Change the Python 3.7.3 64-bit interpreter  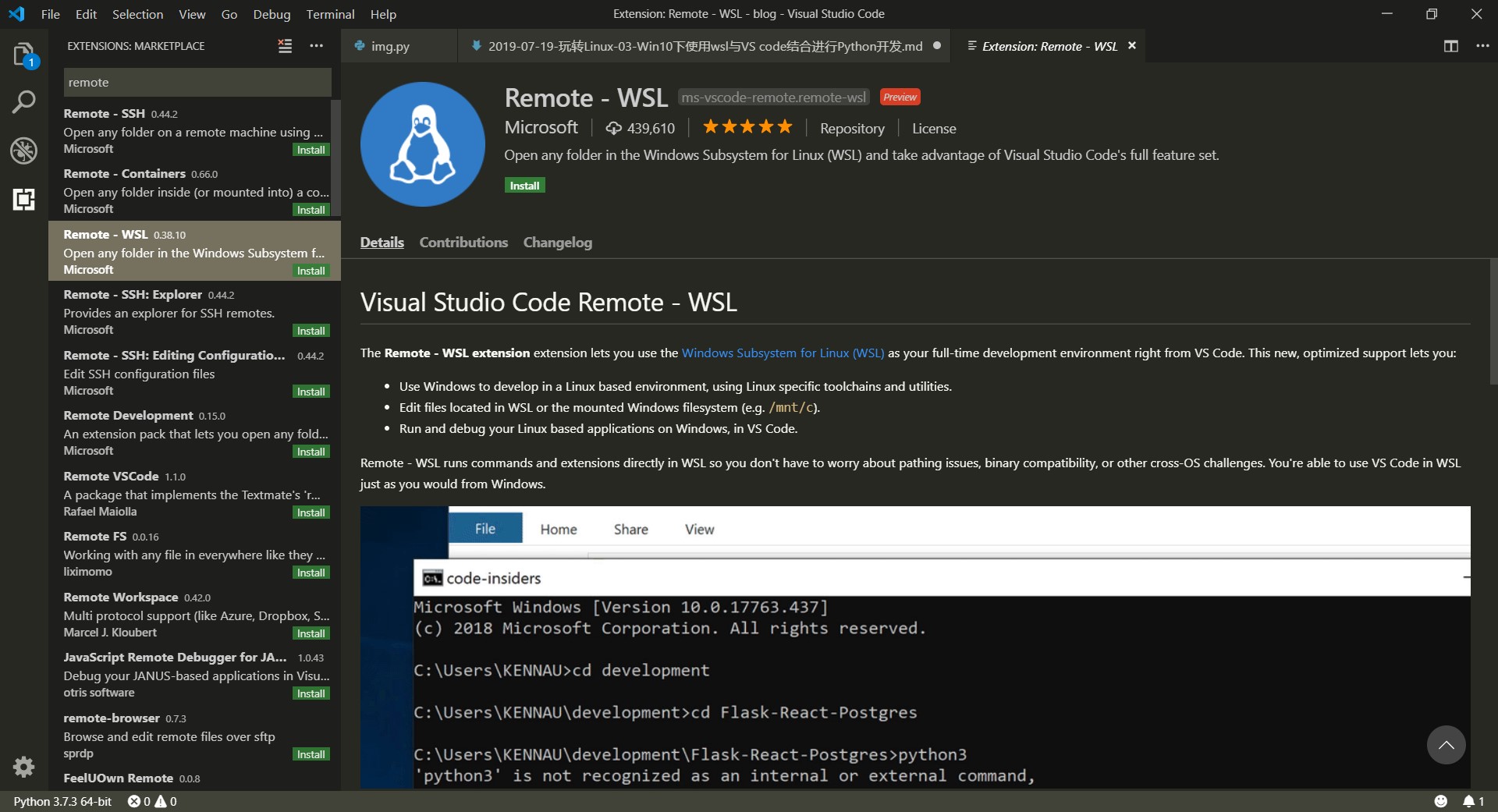click(x=62, y=801)
